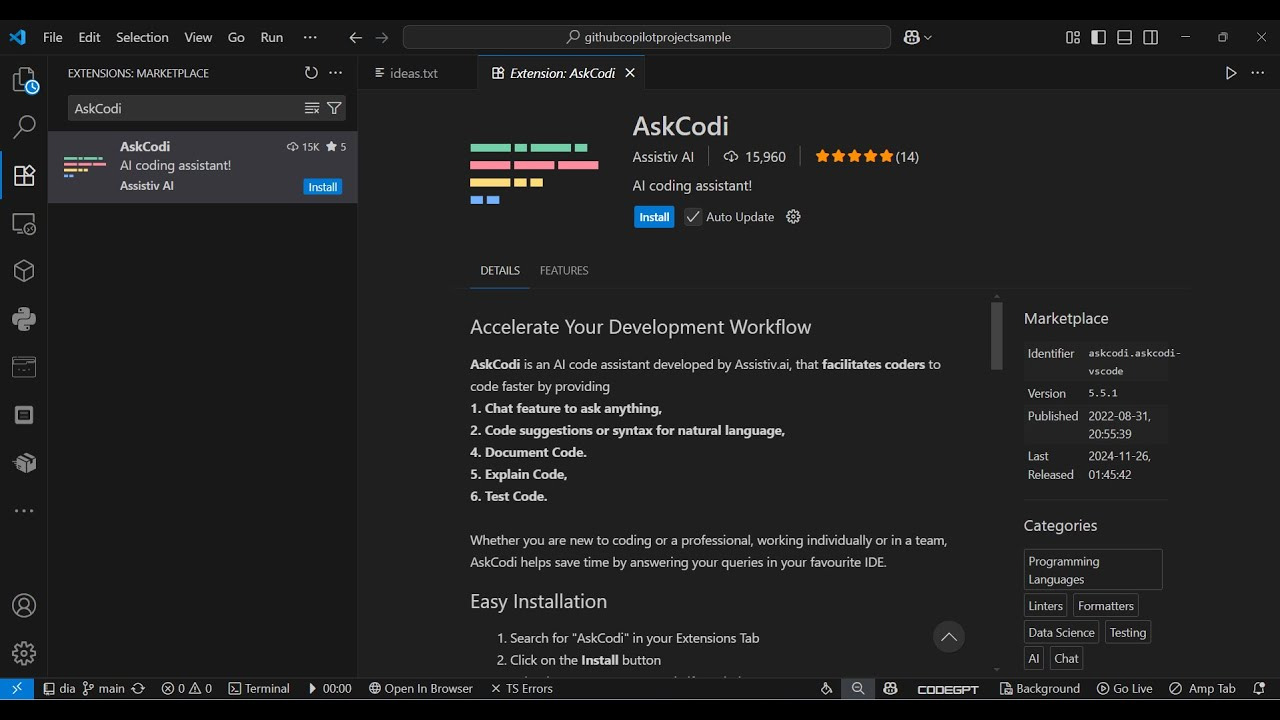
Task: Open notifications bell in status bar
Action: pyautogui.click(x=1258, y=688)
